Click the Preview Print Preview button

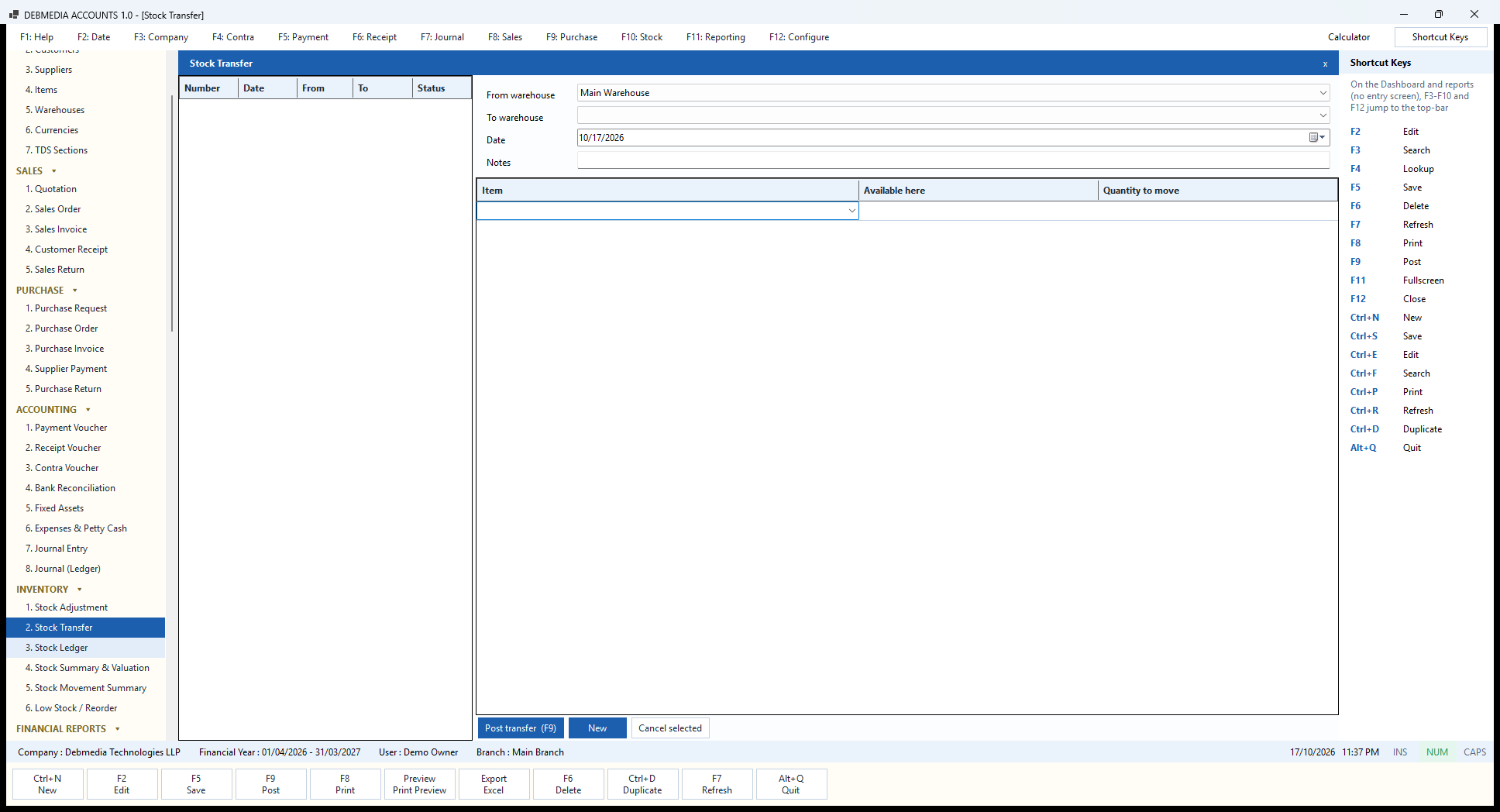(x=419, y=784)
